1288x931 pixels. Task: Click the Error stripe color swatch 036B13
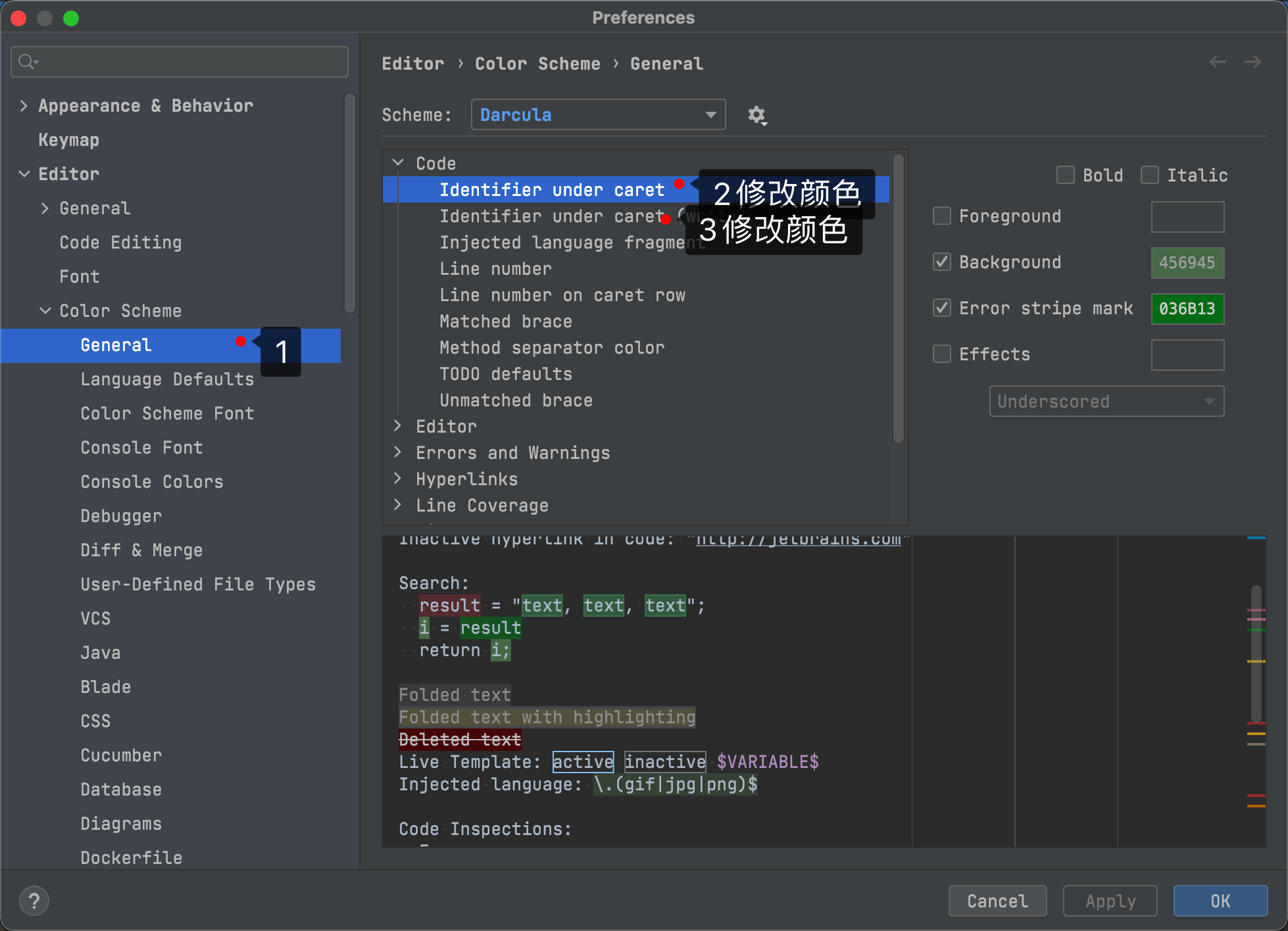(1187, 308)
